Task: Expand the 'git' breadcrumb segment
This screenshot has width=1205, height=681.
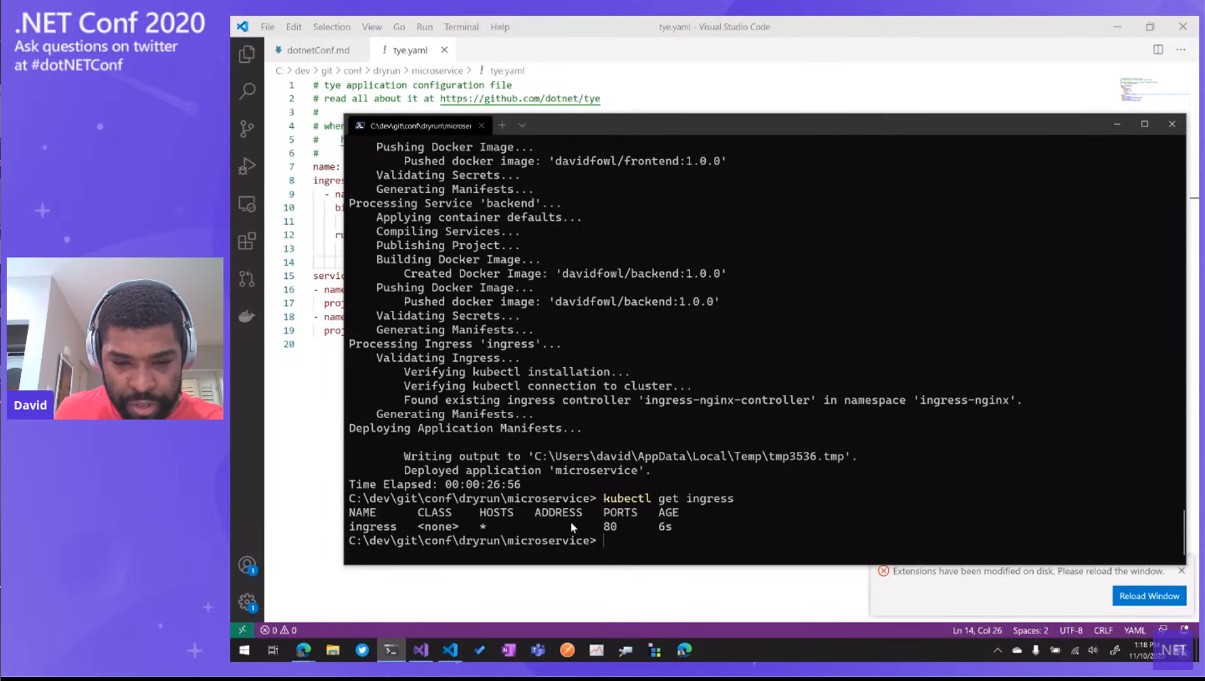Action: [327, 71]
